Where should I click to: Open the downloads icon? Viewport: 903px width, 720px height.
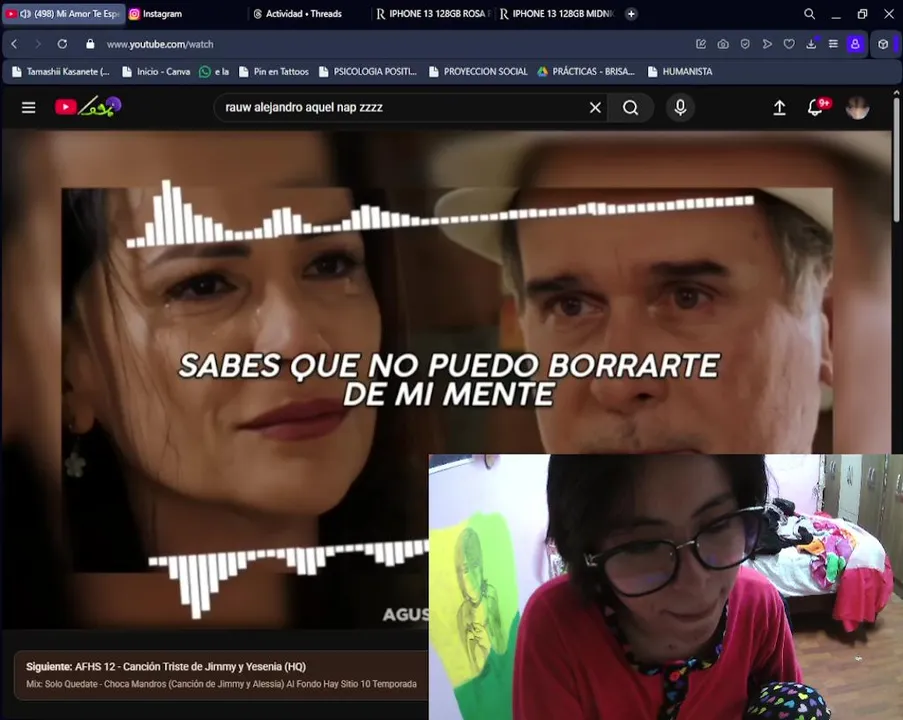(x=811, y=44)
